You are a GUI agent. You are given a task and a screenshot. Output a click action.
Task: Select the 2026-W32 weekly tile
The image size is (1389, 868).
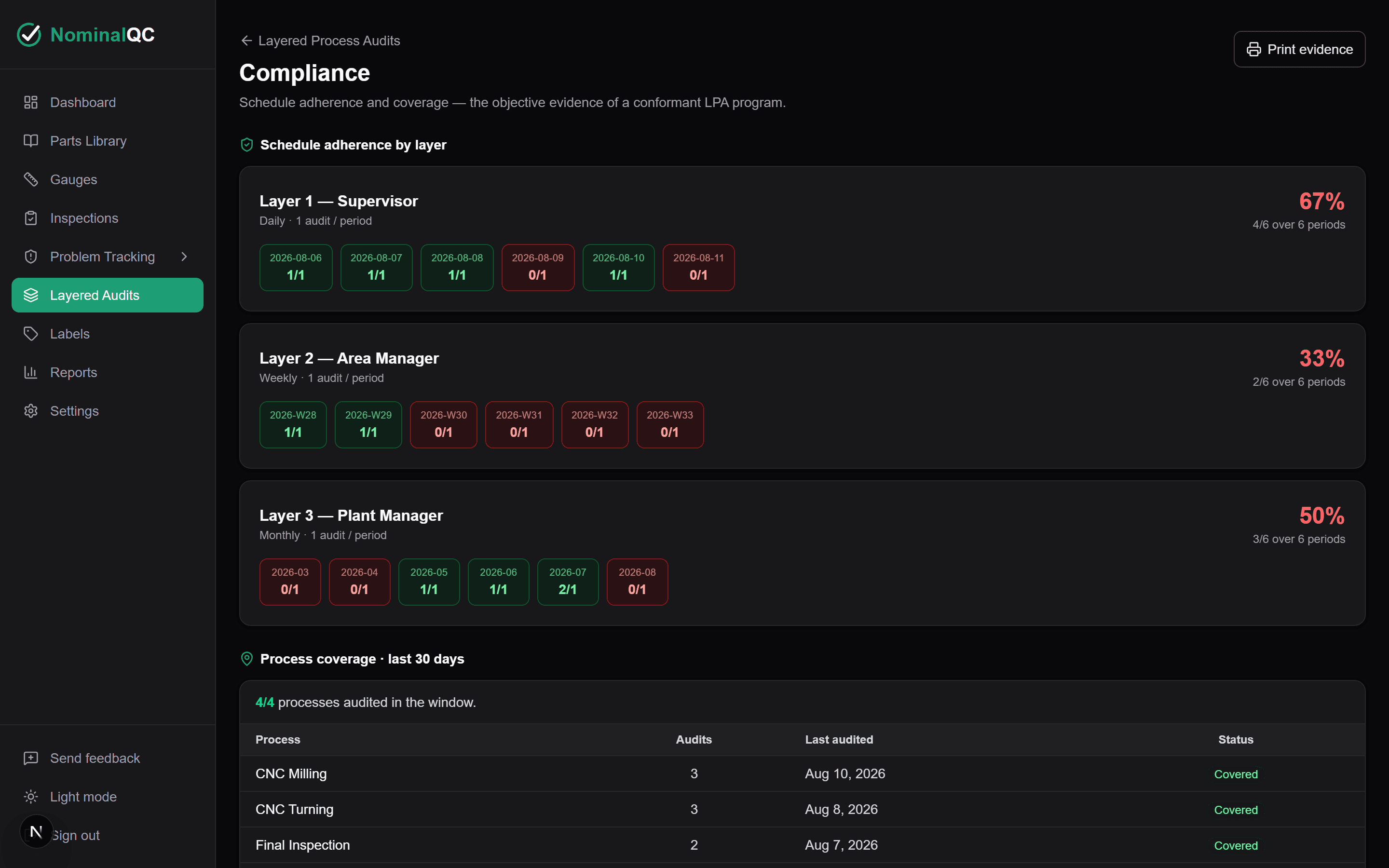tap(595, 425)
